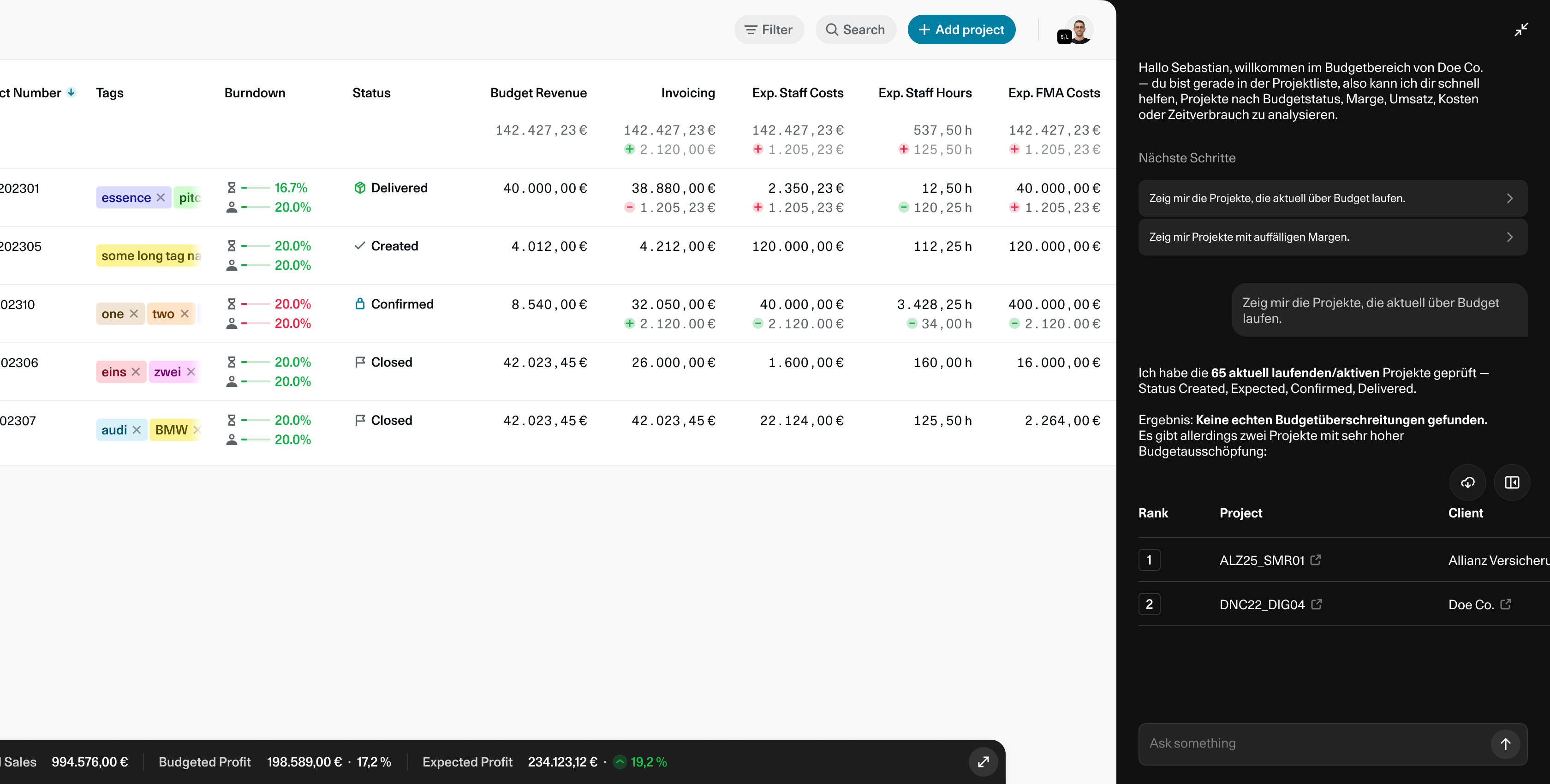Click the green minus 120,25 h indicator

point(935,207)
